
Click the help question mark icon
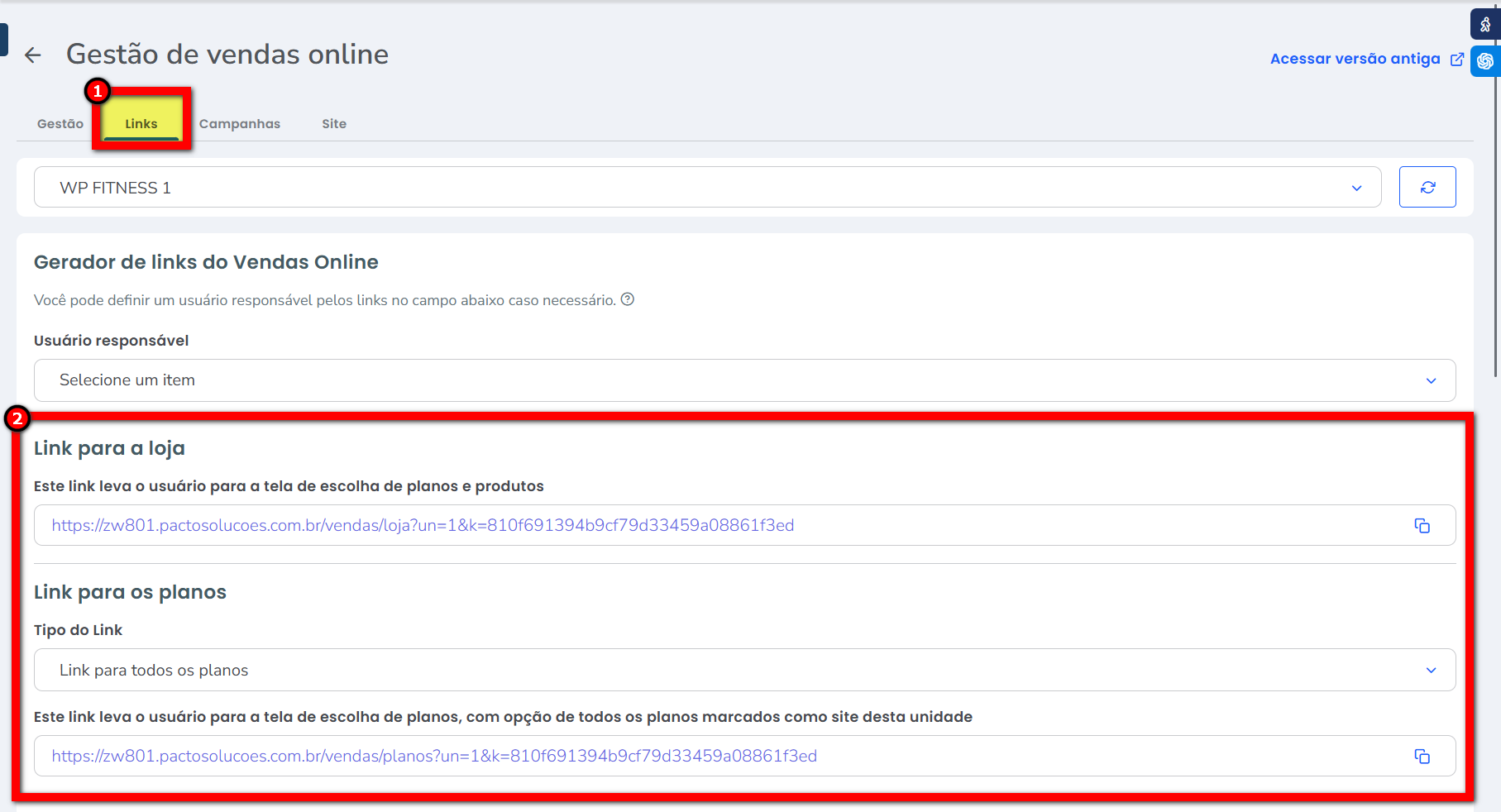pyautogui.click(x=628, y=299)
